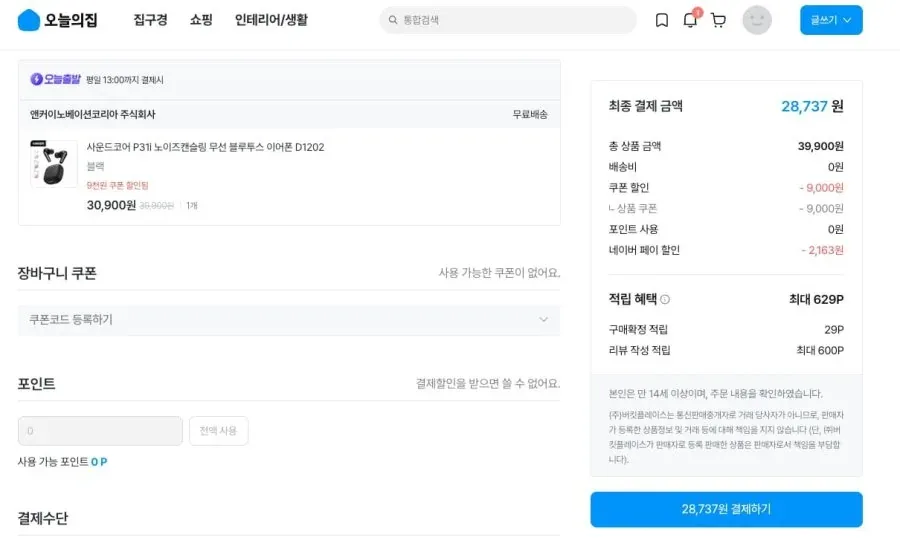Expand the 쿠폰코드 등록하기 section
Screen dimensions: 900x543
point(289,320)
